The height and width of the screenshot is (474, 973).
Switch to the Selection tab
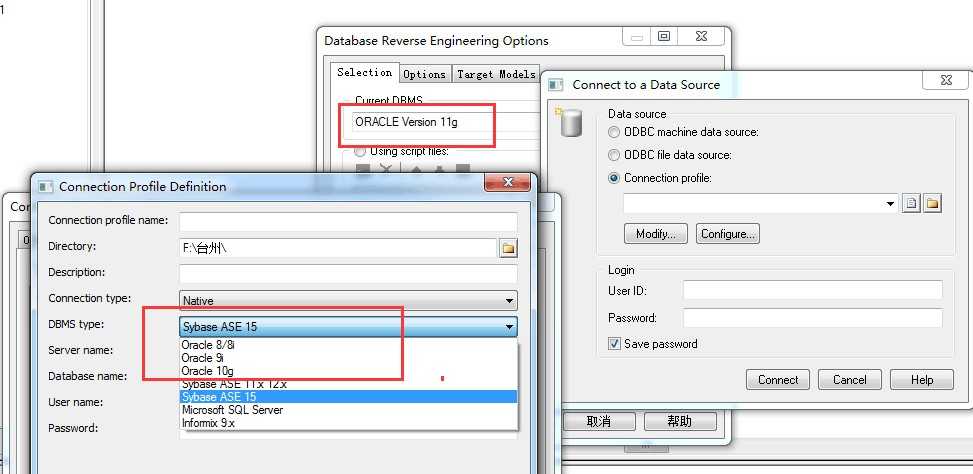point(365,72)
